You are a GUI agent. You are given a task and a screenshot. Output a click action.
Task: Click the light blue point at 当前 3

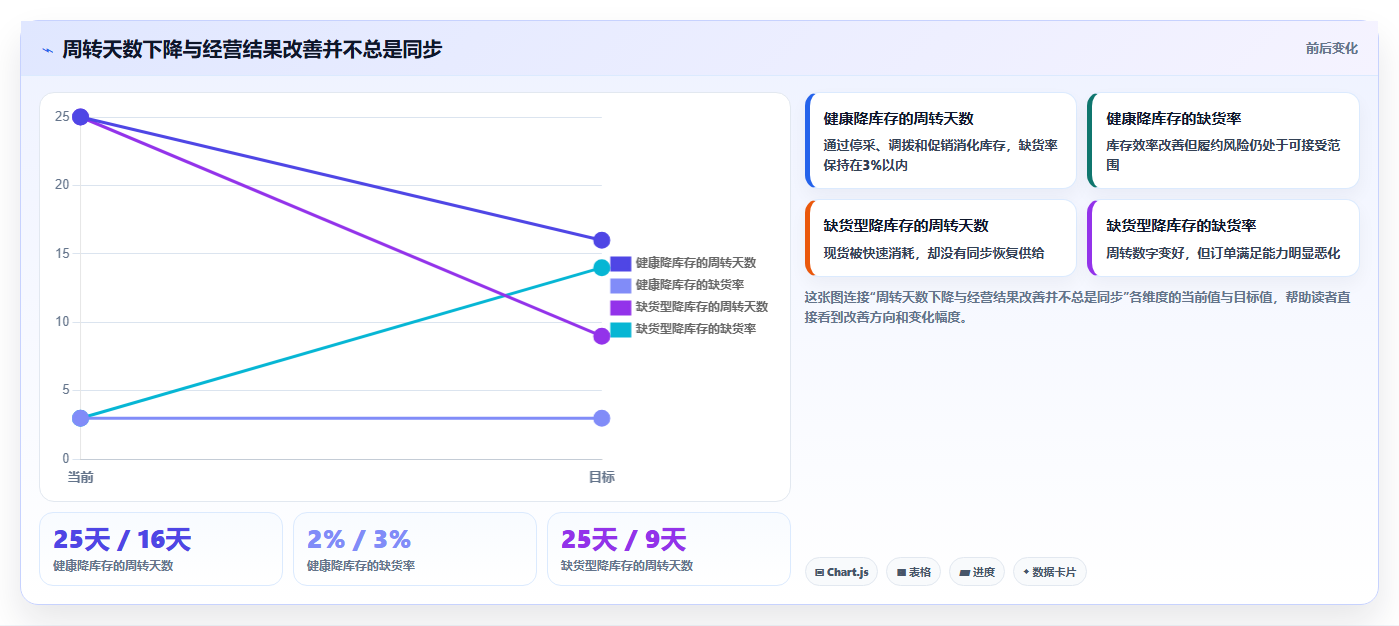coord(81,418)
